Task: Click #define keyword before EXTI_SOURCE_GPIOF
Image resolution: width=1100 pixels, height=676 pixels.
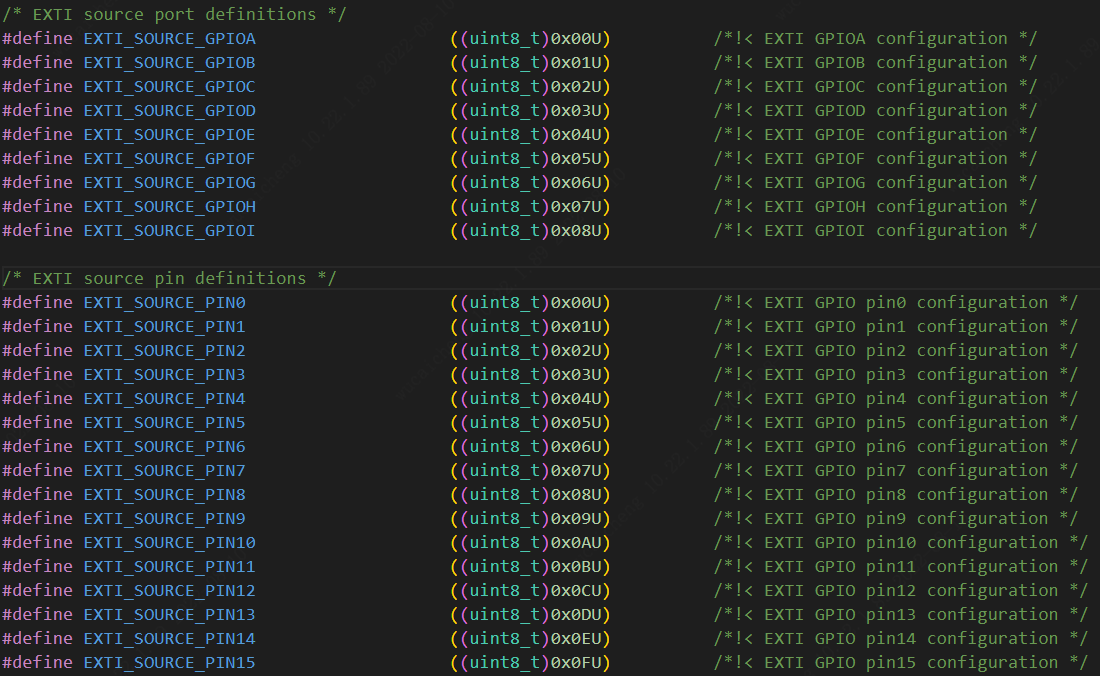Action: click(37, 158)
